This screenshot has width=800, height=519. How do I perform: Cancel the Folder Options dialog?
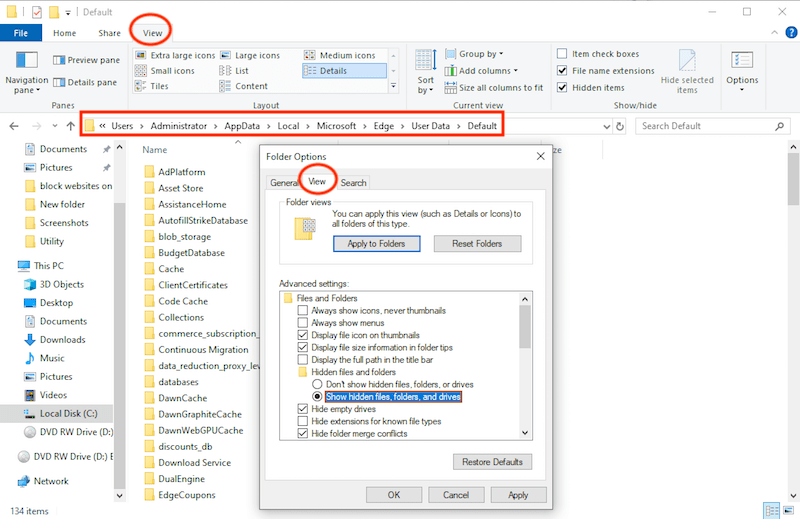456,495
